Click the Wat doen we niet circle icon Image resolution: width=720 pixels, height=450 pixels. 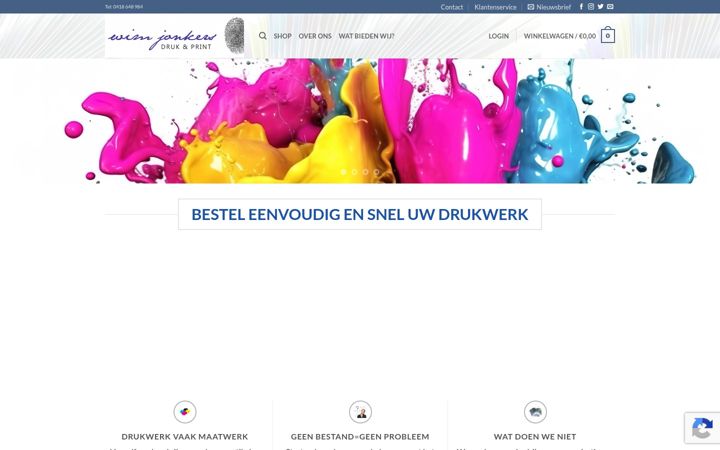click(x=535, y=412)
